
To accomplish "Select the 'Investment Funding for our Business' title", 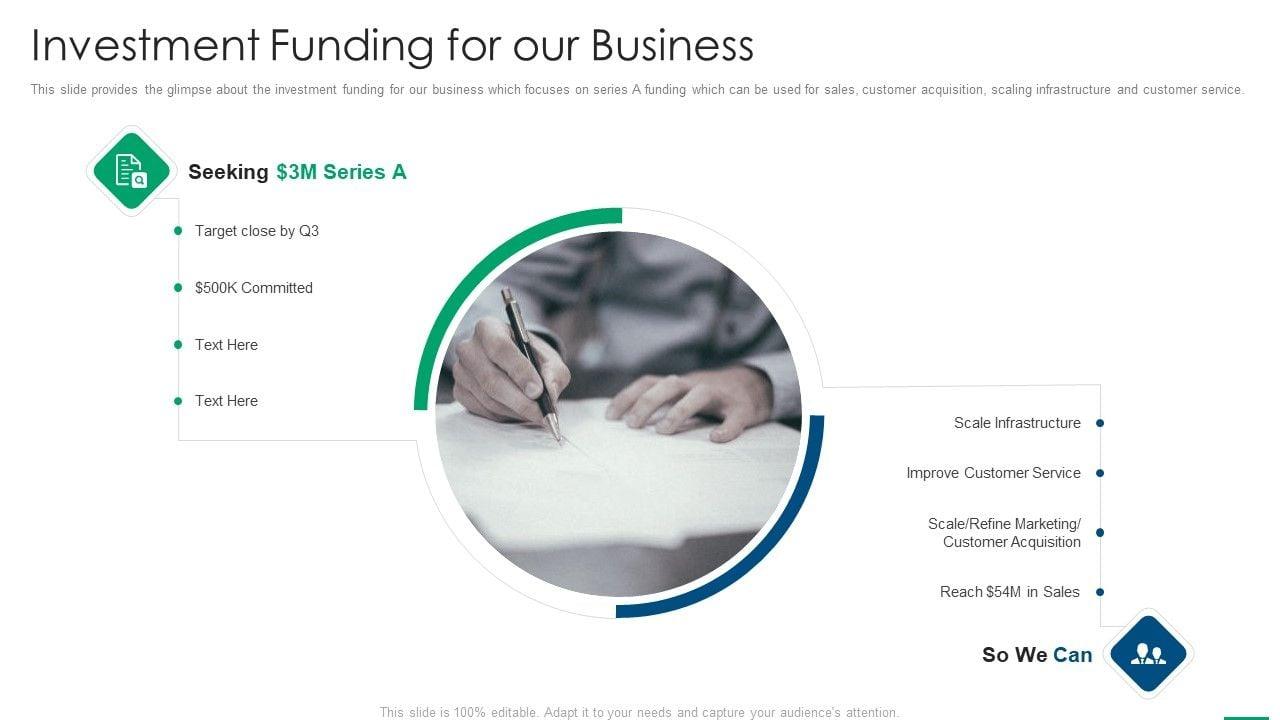I will (x=392, y=46).
